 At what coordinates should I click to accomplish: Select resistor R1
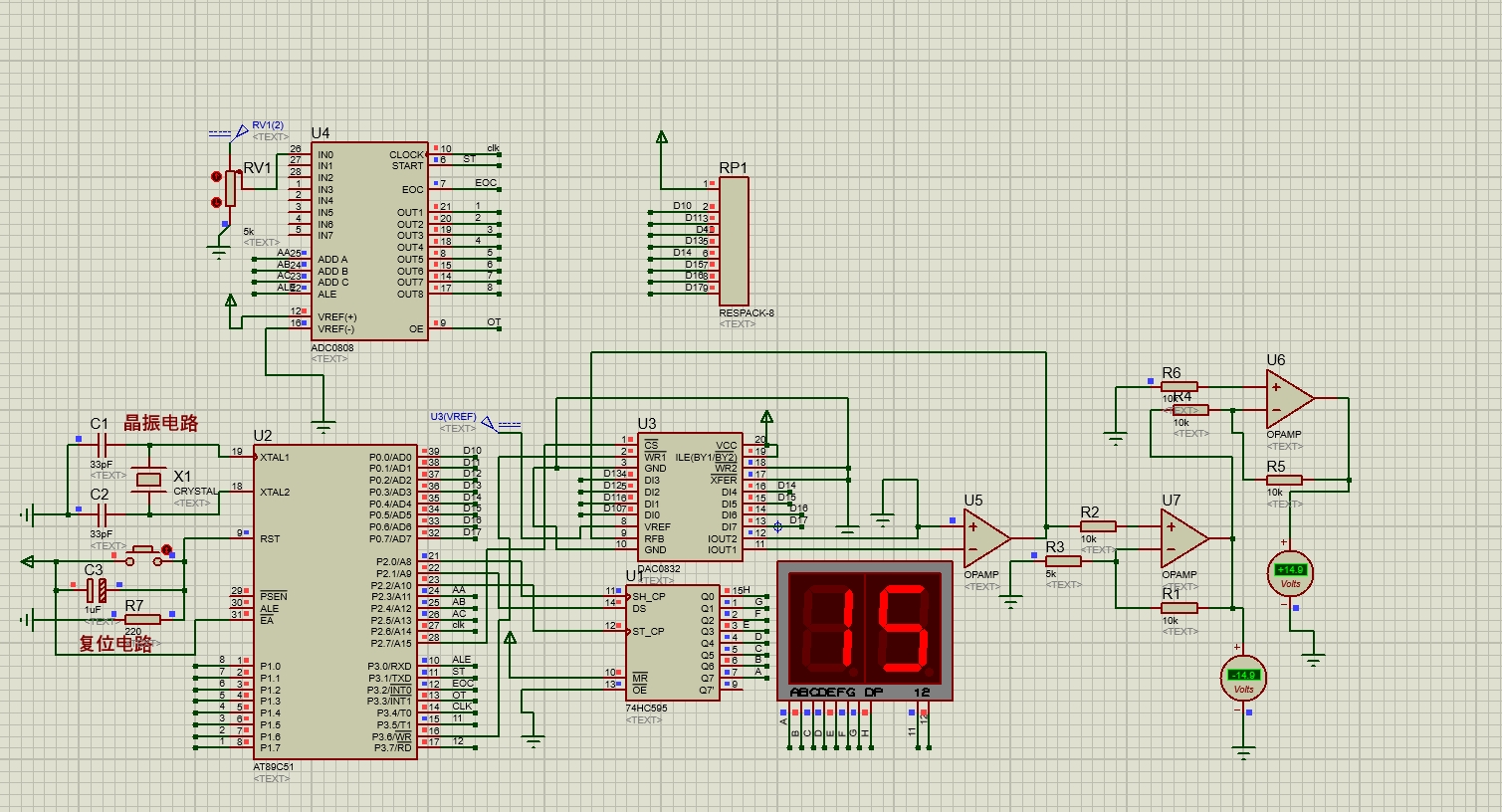[x=1180, y=608]
